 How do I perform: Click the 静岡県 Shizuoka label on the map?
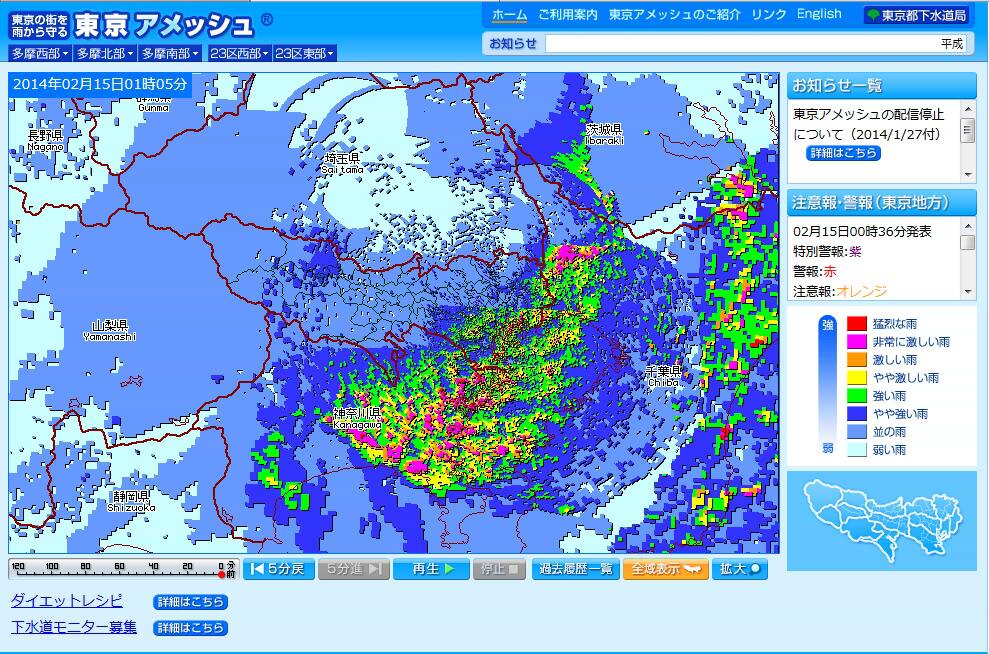click(131, 501)
